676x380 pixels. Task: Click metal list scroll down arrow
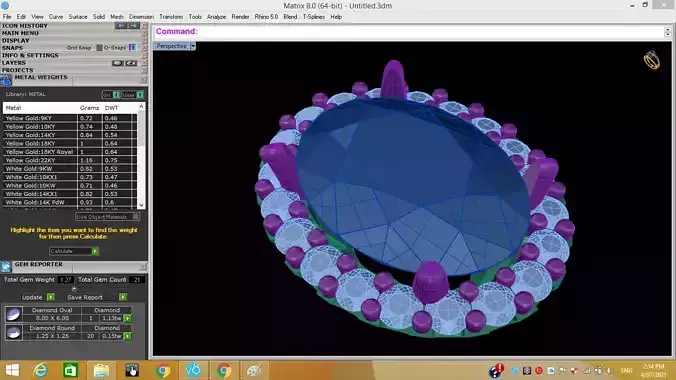pos(141,205)
